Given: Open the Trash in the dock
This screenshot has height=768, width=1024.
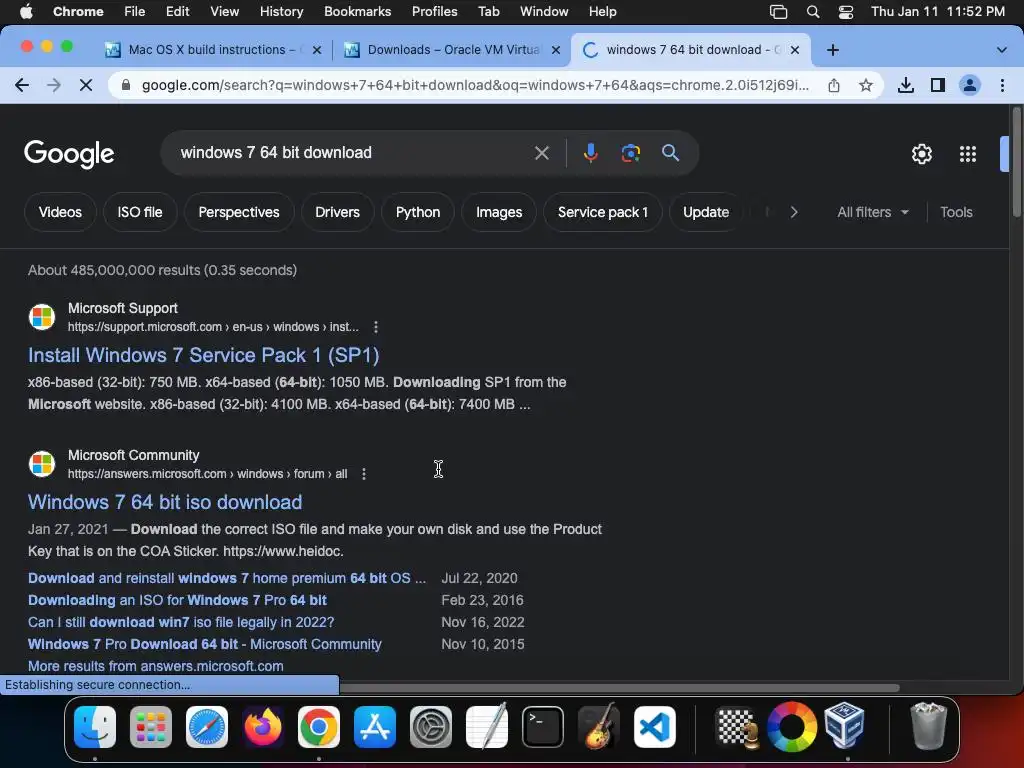Looking at the screenshot, I should pos(928,726).
